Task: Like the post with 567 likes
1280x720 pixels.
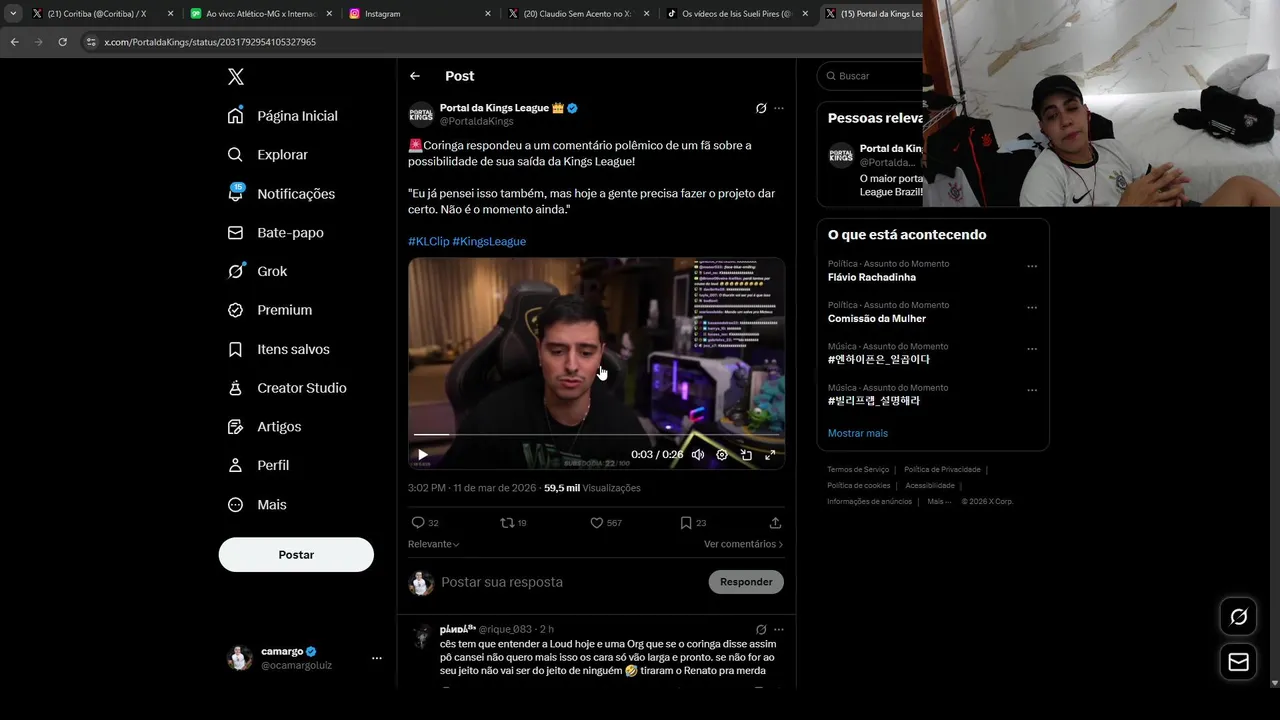Action: point(606,523)
